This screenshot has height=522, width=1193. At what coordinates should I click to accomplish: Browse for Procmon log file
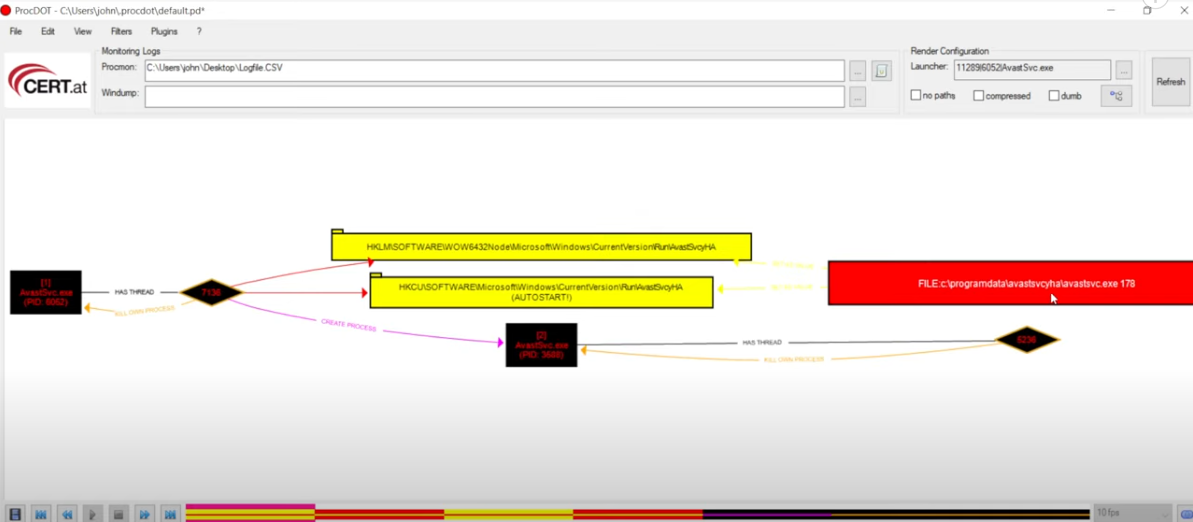(x=857, y=72)
